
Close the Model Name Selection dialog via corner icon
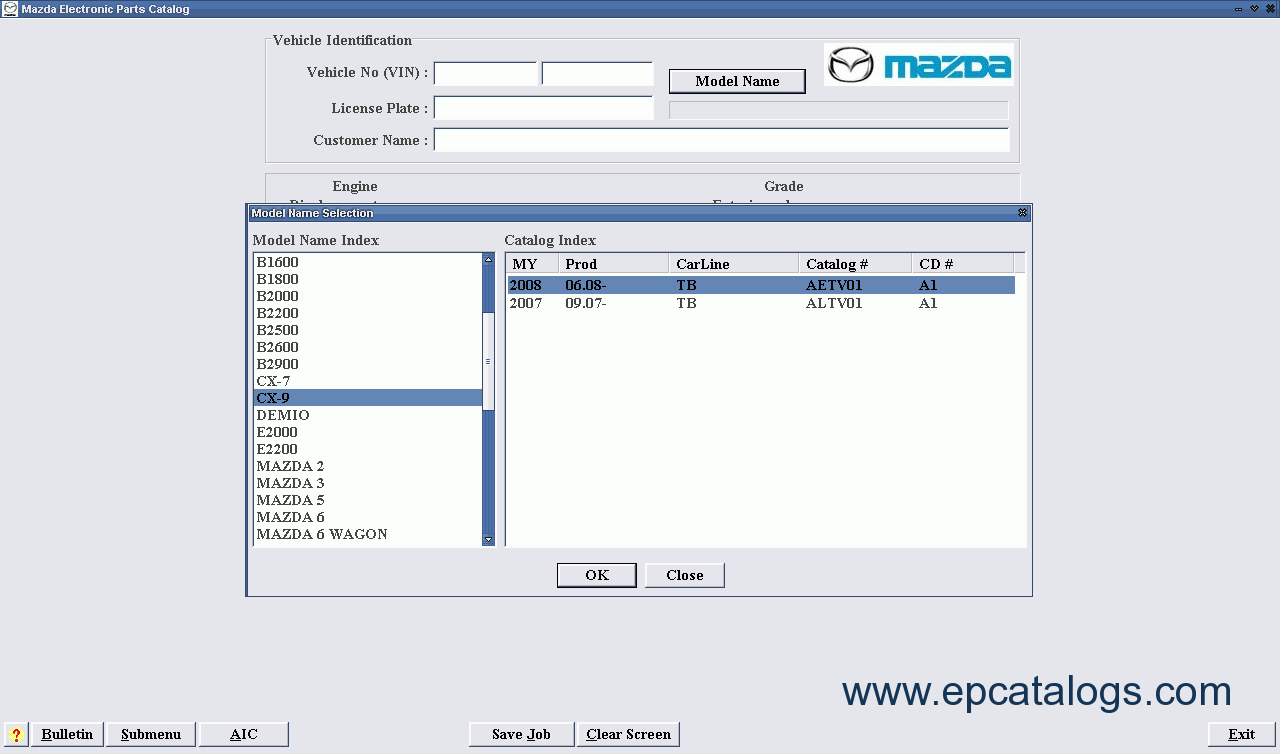tap(1022, 213)
